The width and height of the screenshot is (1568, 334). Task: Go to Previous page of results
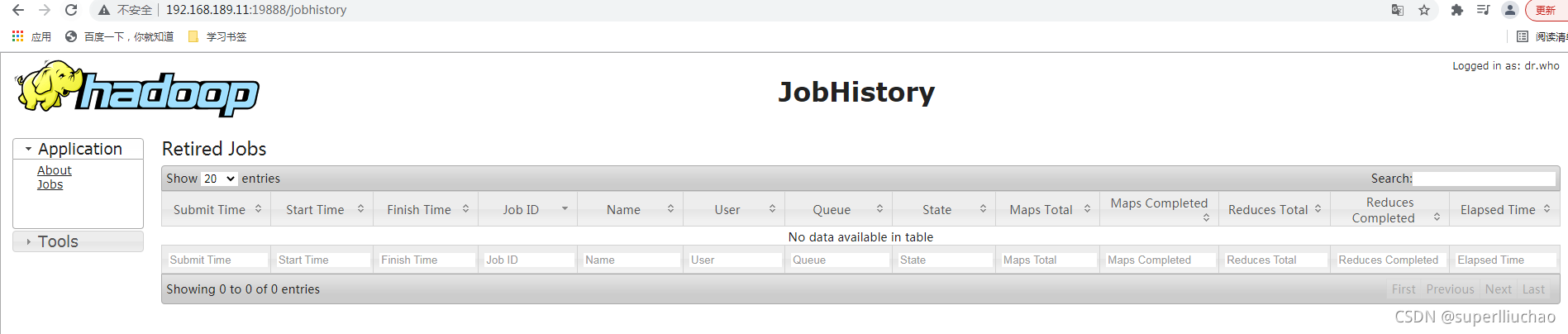click(x=1450, y=289)
